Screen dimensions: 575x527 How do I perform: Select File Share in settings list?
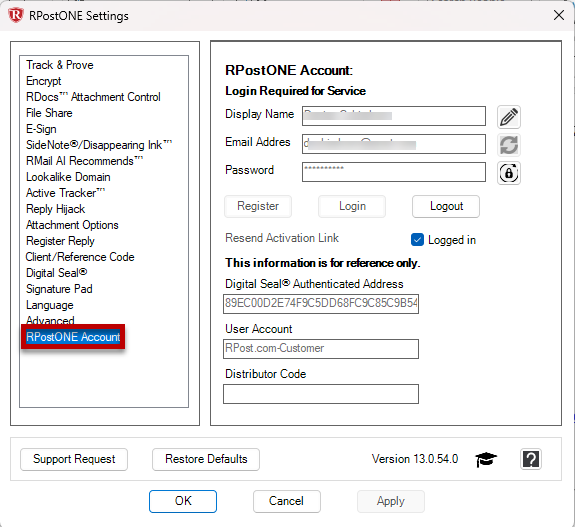point(49,113)
